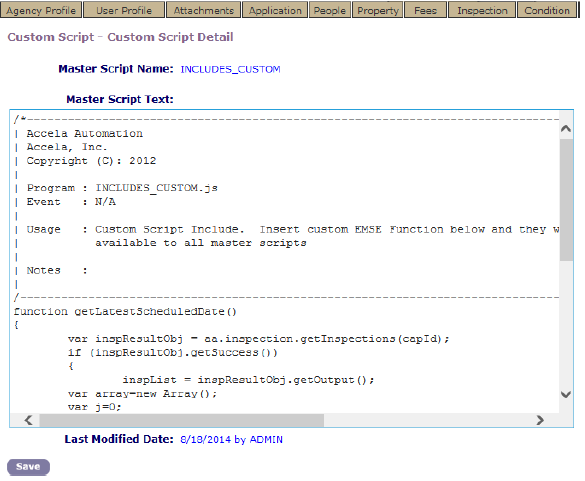Screen dimensions: 585x481
Task: Click the Save button
Action: [28, 467]
